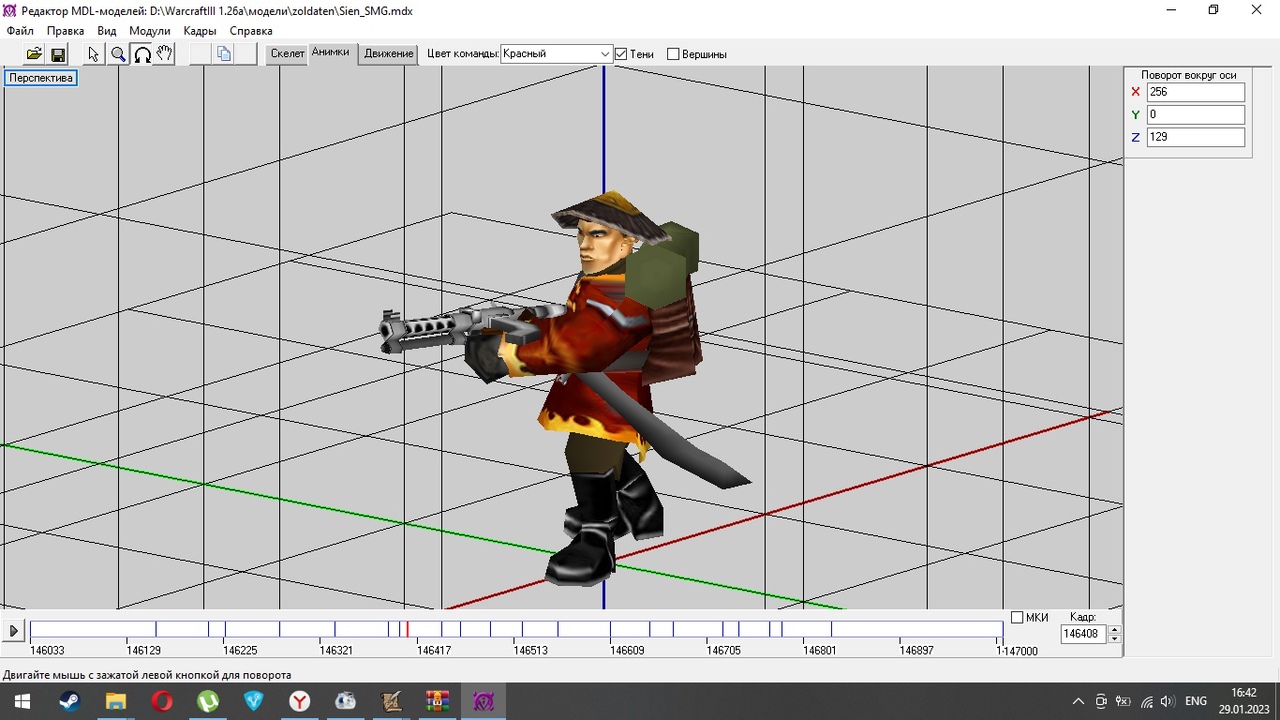This screenshot has height=720, width=1280.
Task: Select the rotate view tool
Action: click(142, 54)
